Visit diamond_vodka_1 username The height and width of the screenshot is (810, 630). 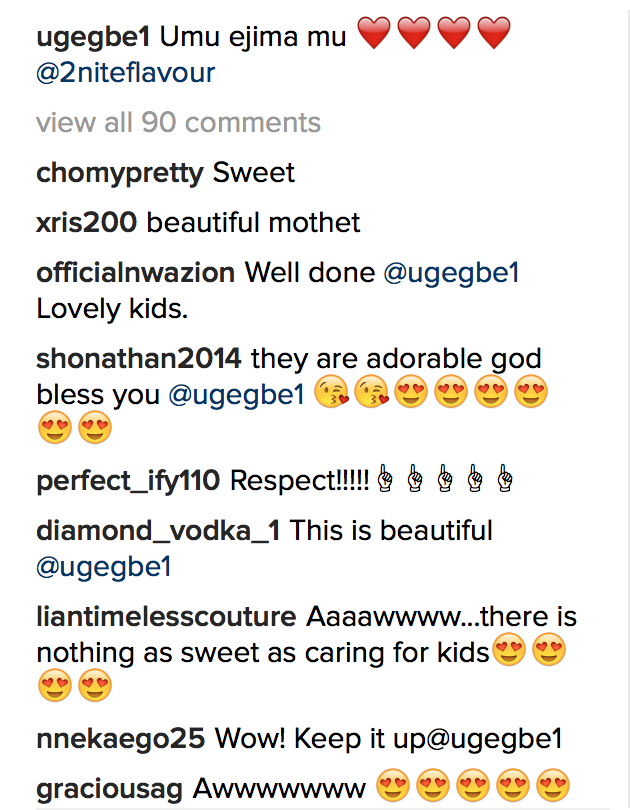[158, 530]
